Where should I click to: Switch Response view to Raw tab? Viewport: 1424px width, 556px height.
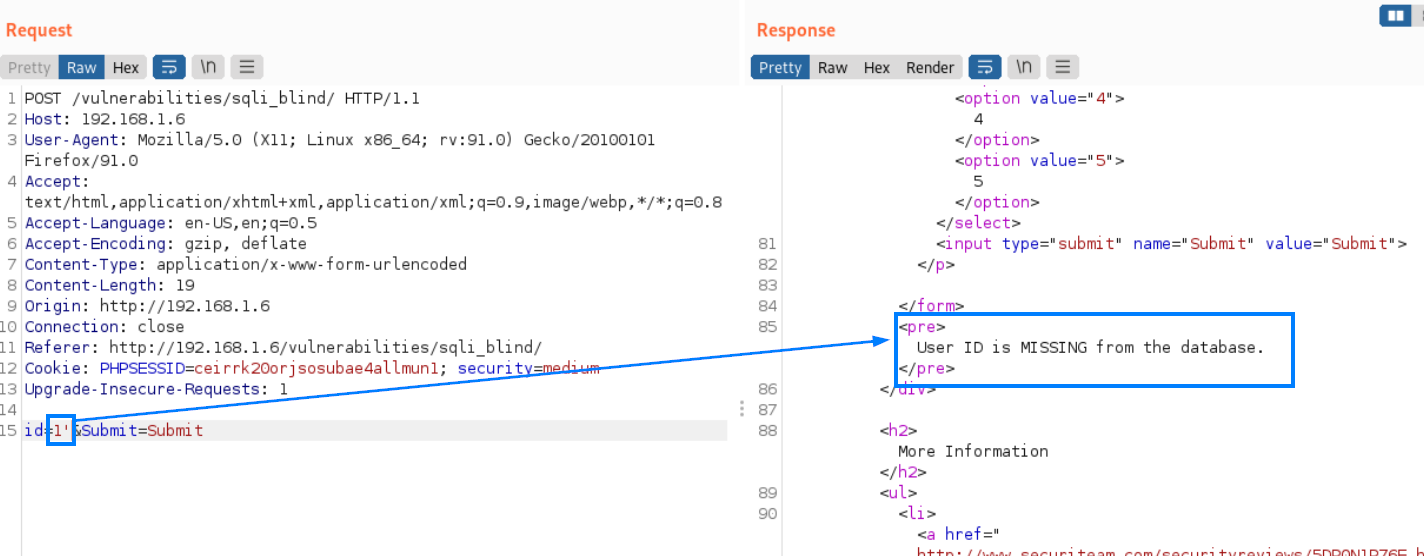(832, 67)
